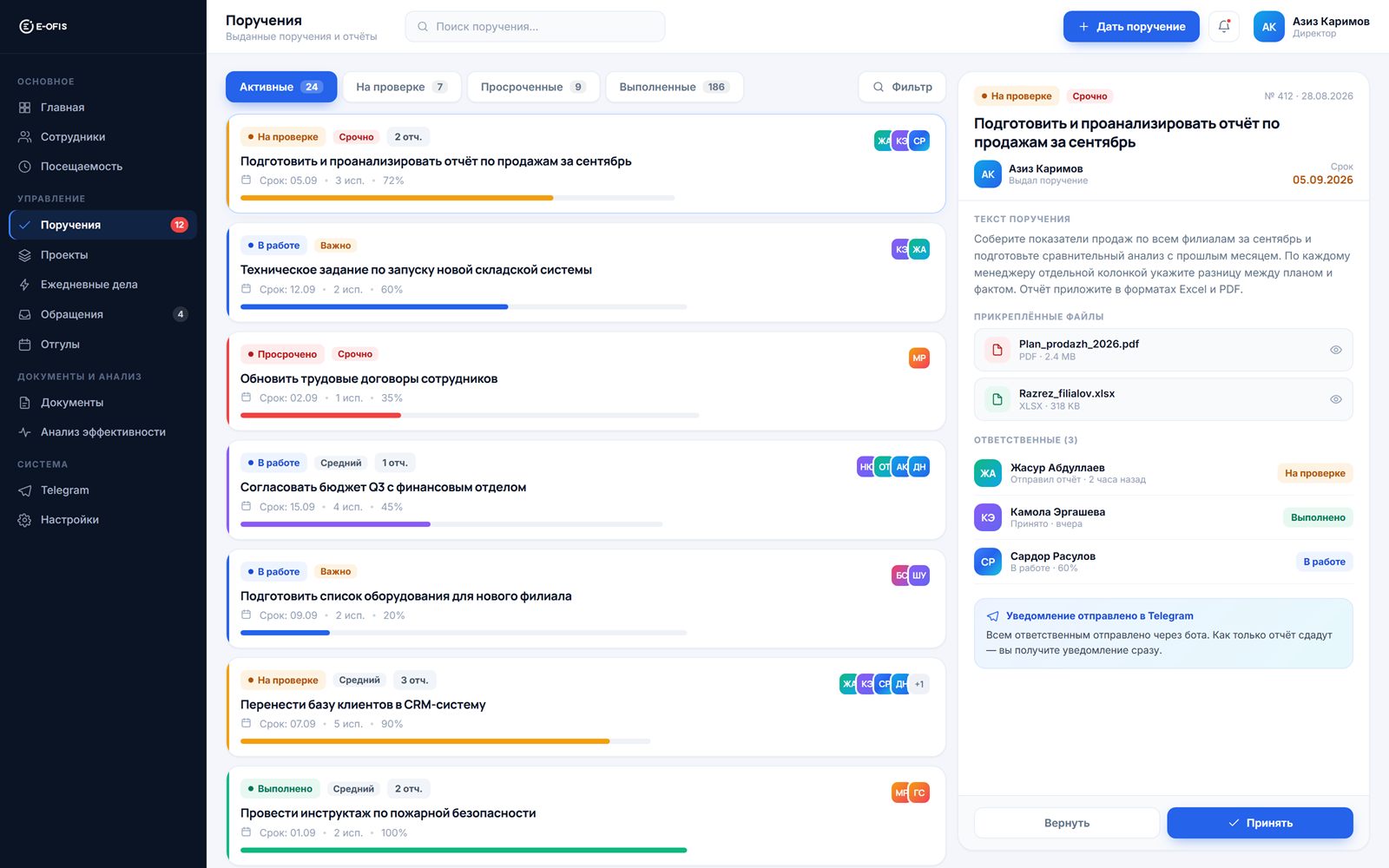Open Посещаемость clock icon
The image size is (1389, 868).
click(24, 167)
